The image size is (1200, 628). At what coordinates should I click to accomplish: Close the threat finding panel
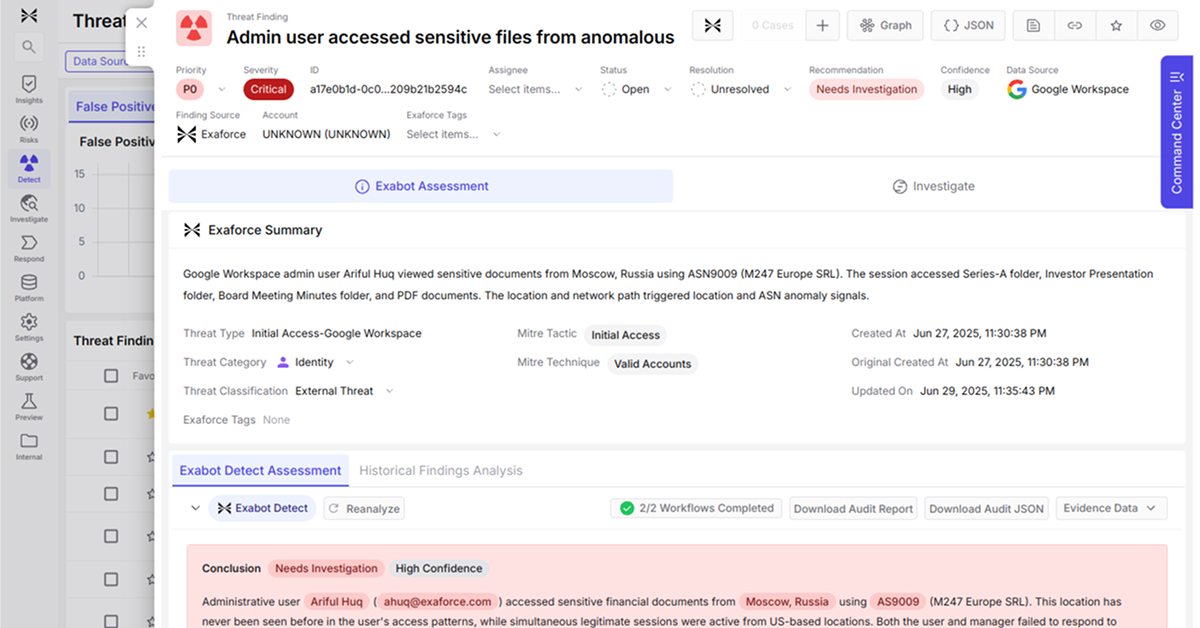[x=141, y=23]
